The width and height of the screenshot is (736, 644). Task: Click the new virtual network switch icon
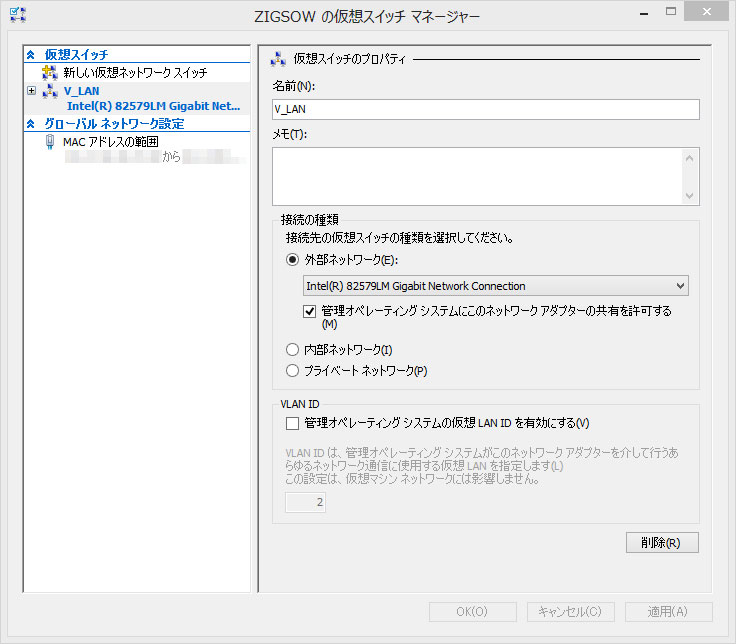tap(50, 73)
